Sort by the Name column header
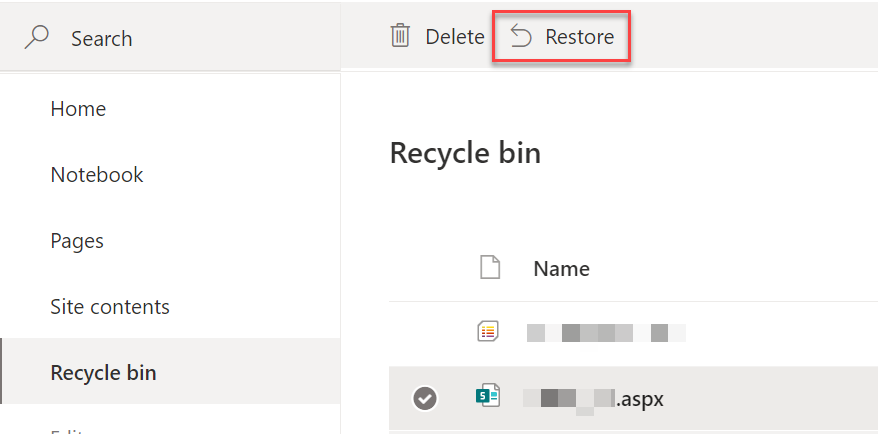This screenshot has height=434, width=878. pyautogui.click(x=561, y=269)
